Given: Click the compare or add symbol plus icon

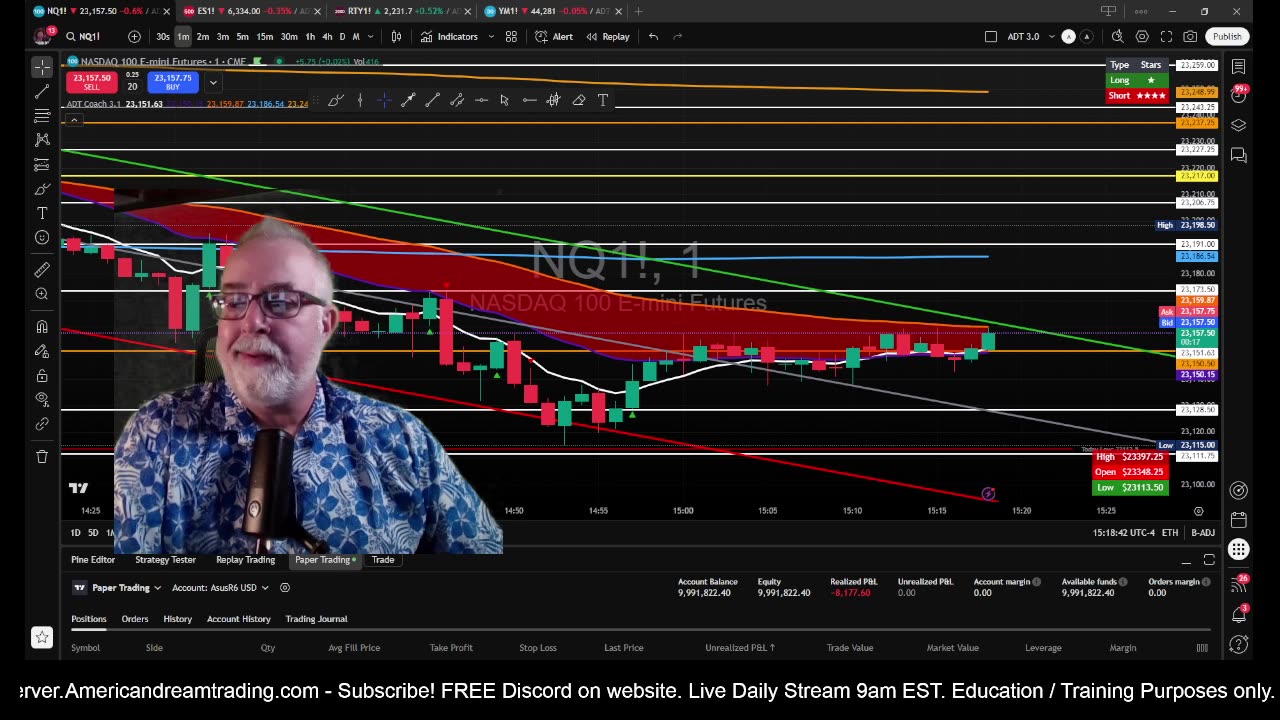Looking at the screenshot, I should point(134,37).
